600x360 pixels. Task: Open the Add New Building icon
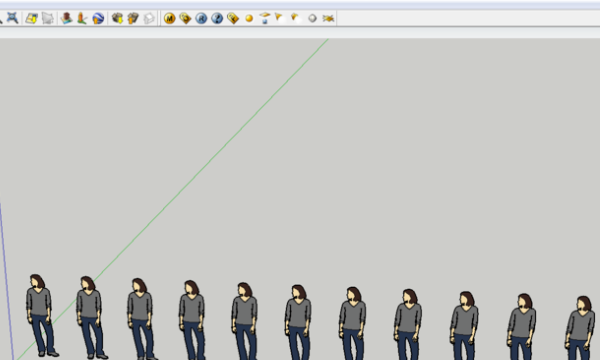tap(67, 18)
